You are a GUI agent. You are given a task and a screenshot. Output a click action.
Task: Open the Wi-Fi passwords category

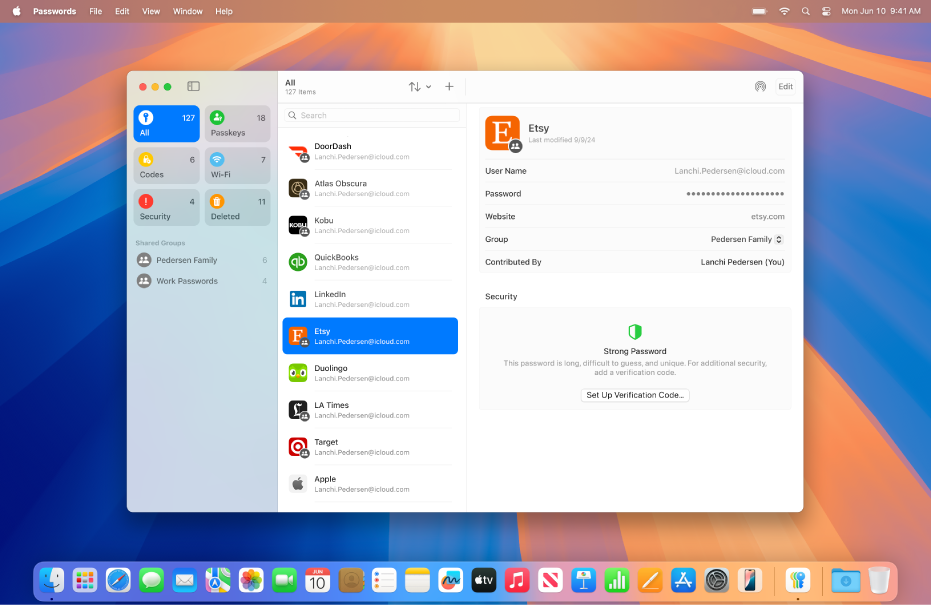pos(237,165)
